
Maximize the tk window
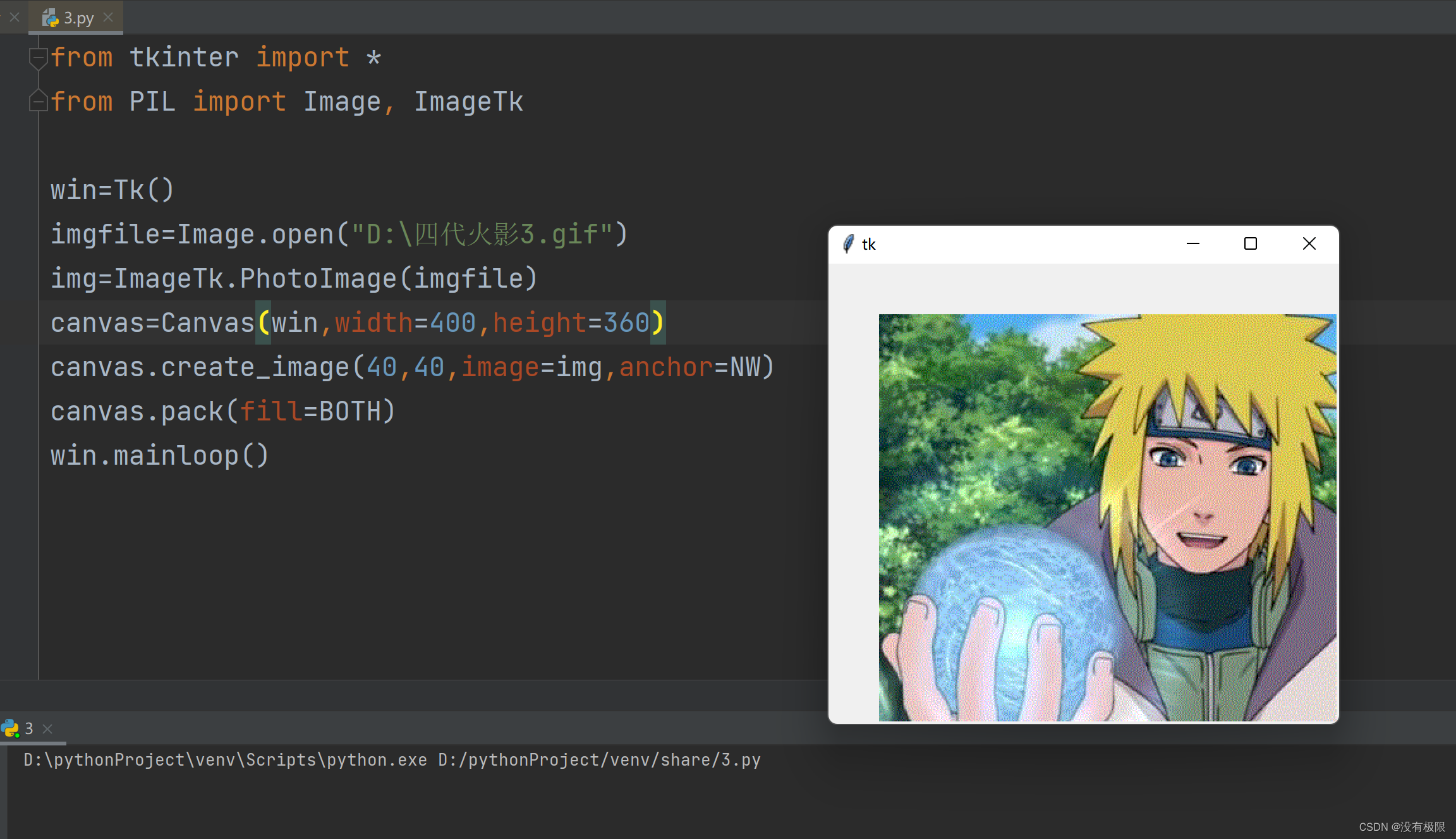(1250, 243)
